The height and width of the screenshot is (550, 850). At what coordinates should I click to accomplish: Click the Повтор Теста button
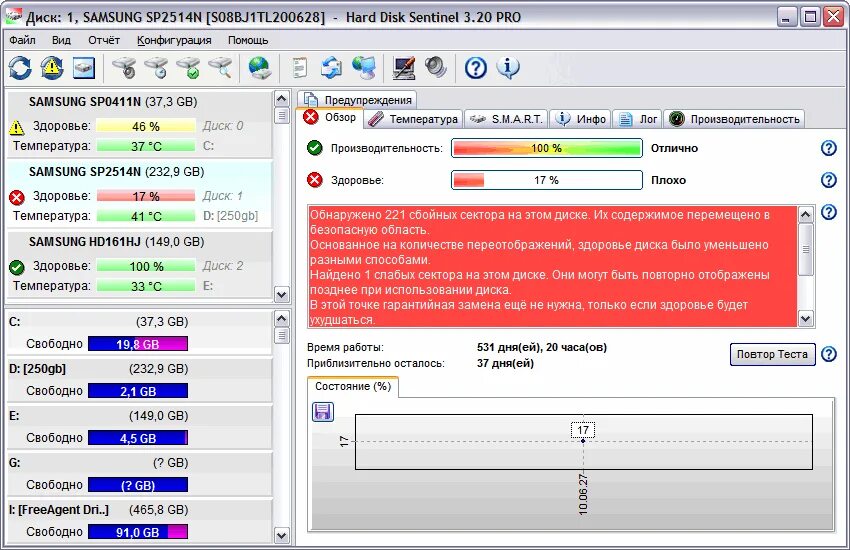point(772,354)
